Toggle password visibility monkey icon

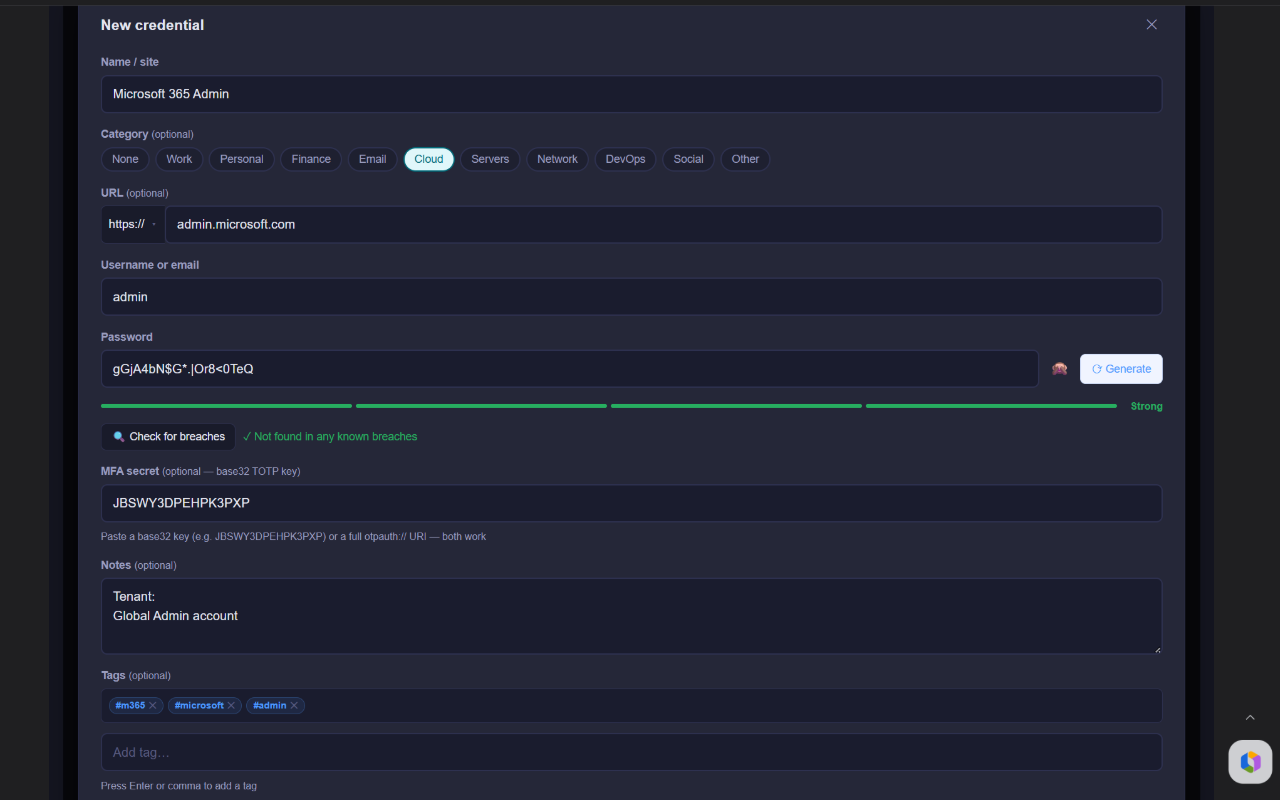(1059, 369)
